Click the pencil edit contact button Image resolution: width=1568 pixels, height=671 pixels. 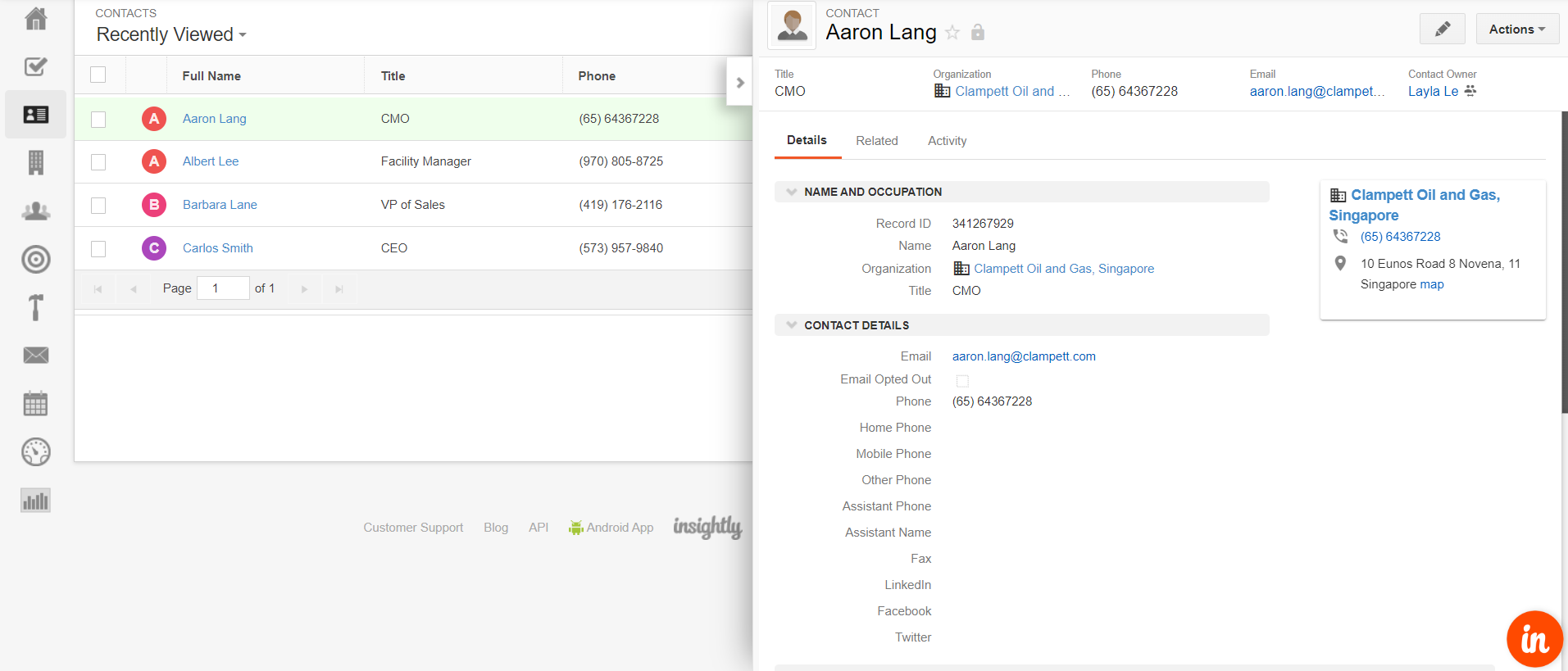pos(1443,29)
